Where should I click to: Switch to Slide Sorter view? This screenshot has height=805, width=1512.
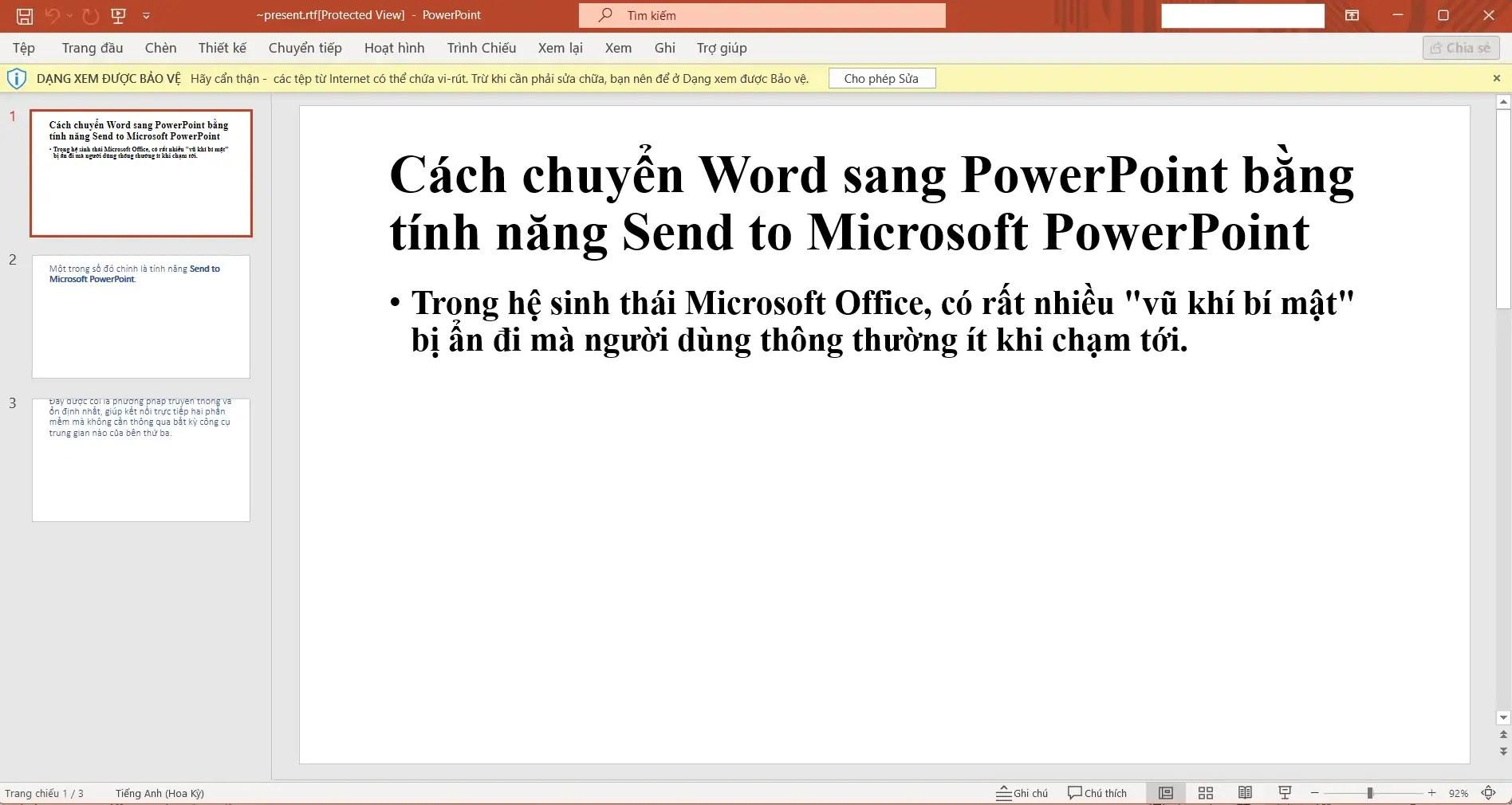click(1205, 793)
